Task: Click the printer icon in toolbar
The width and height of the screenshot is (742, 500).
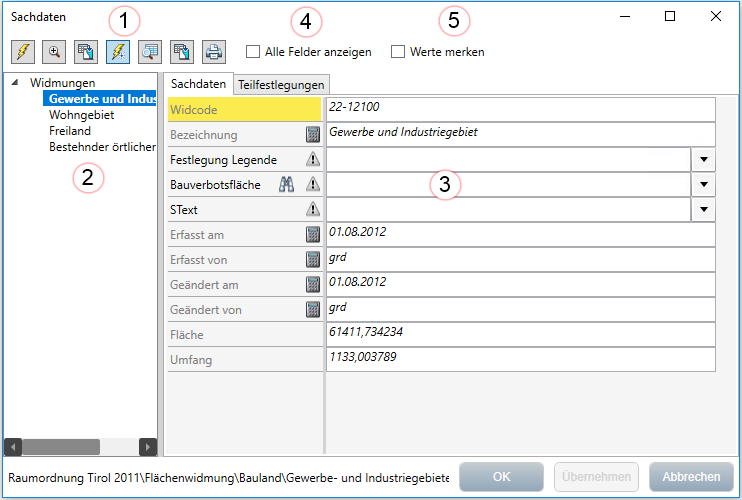Action: pos(213,52)
